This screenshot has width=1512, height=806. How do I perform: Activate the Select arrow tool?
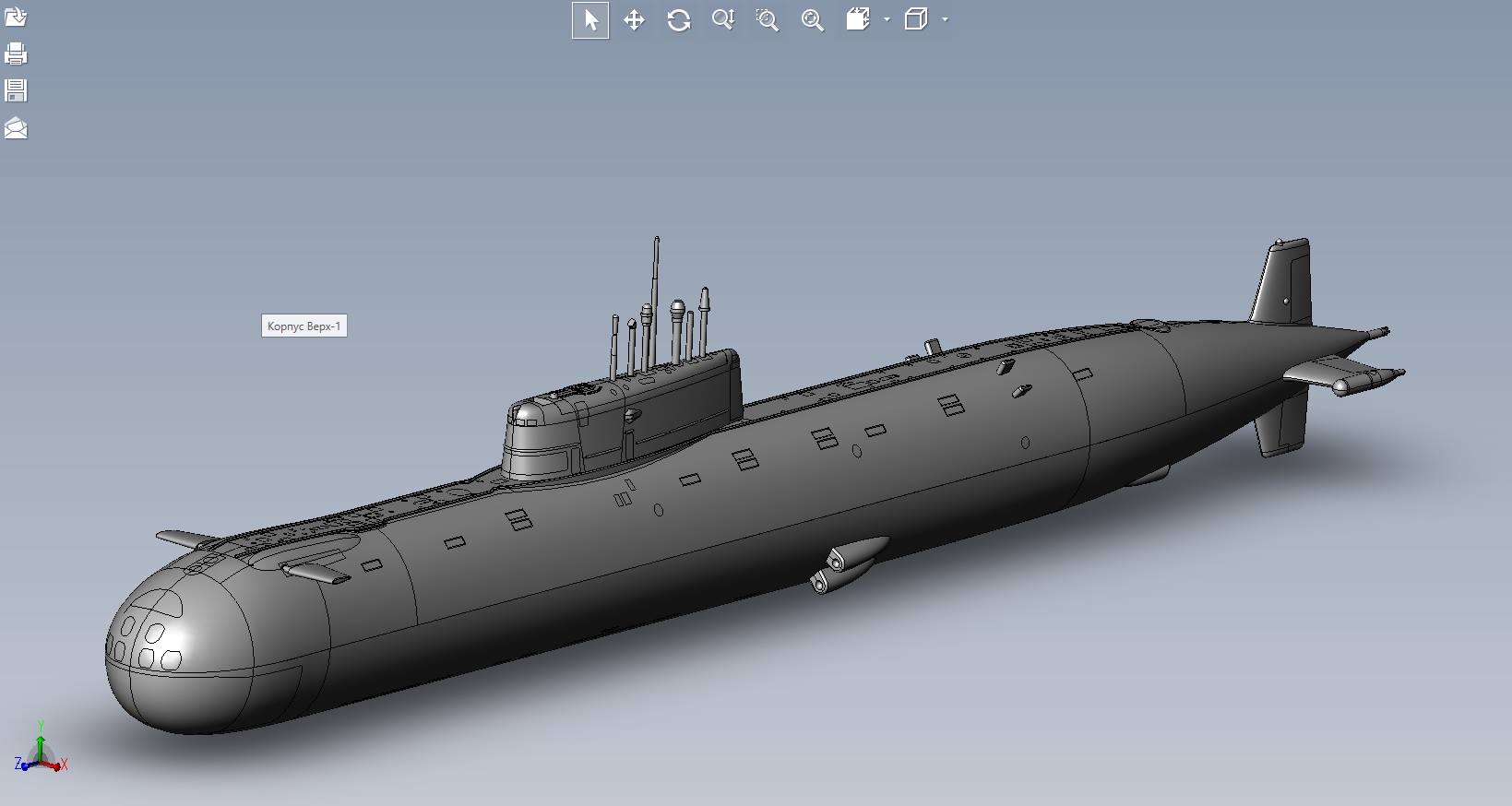590,20
